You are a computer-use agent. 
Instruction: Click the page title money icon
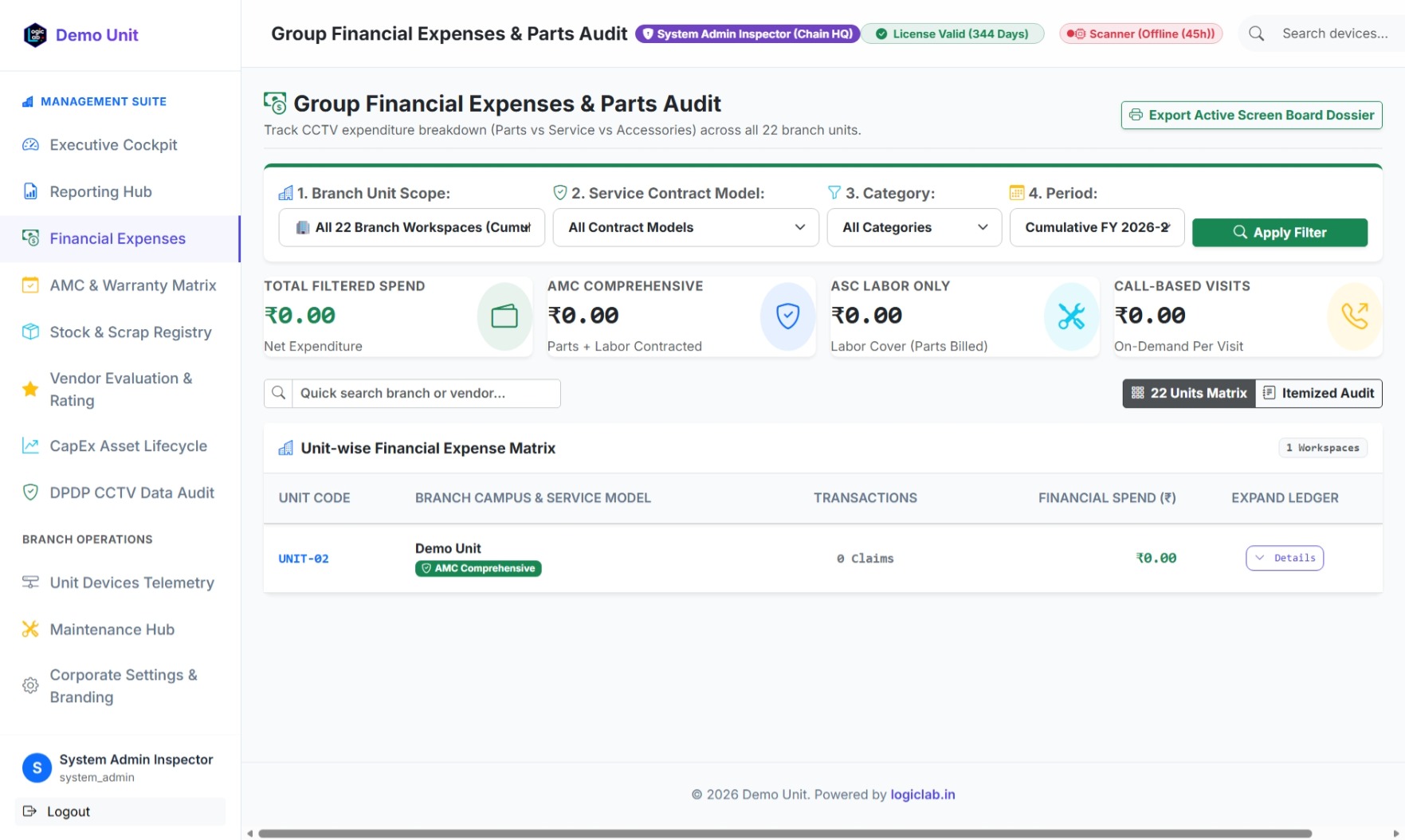tap(275, 104)
